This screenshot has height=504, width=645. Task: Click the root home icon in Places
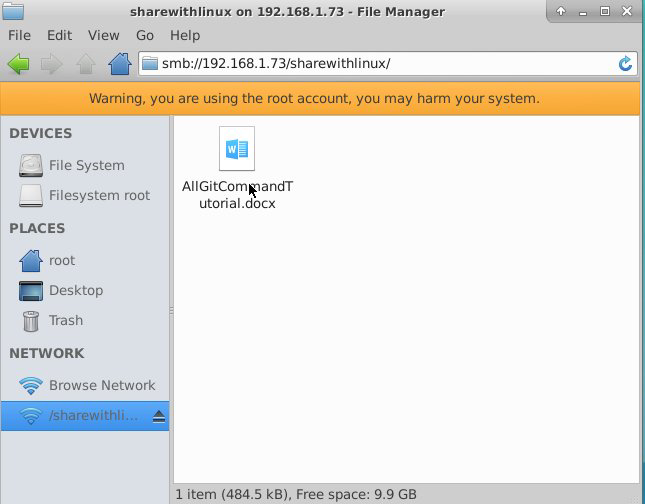(31, 260)
